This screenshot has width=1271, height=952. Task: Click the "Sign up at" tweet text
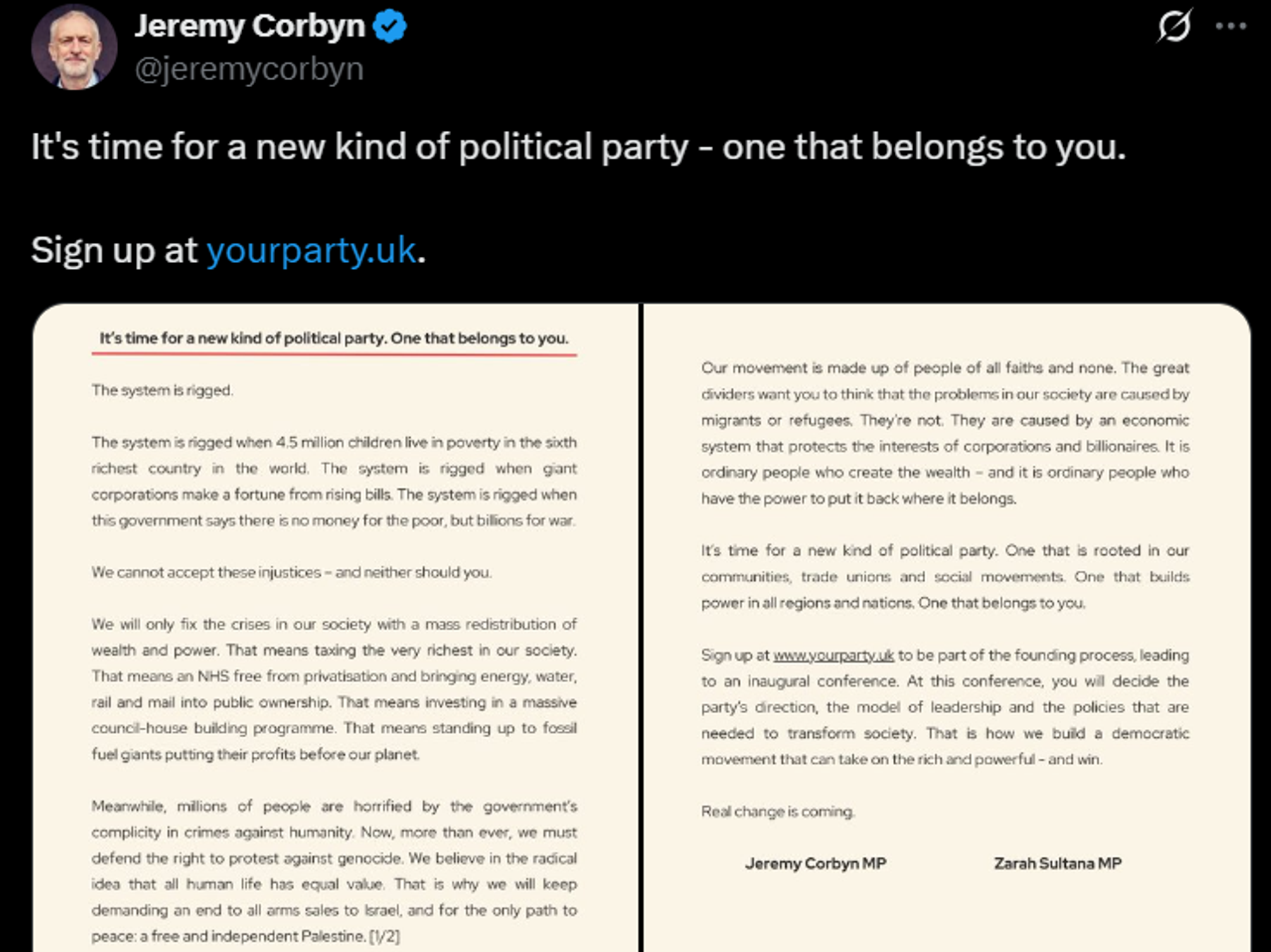coord(114,250)
